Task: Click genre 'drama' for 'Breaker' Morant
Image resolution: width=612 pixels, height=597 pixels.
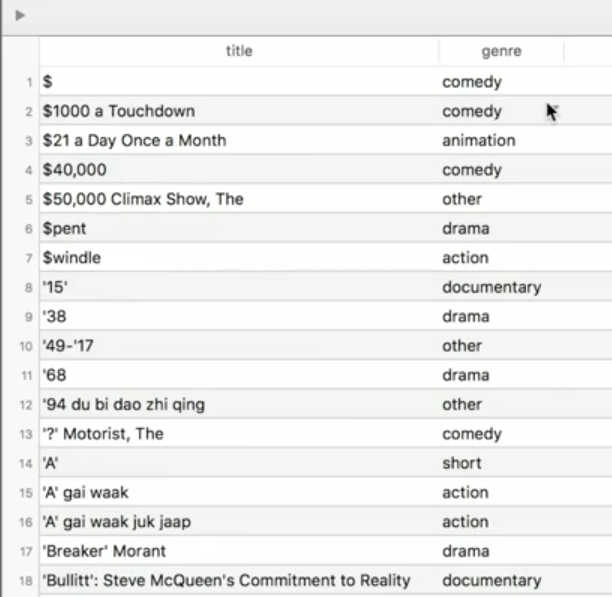Action: [466, 551]
